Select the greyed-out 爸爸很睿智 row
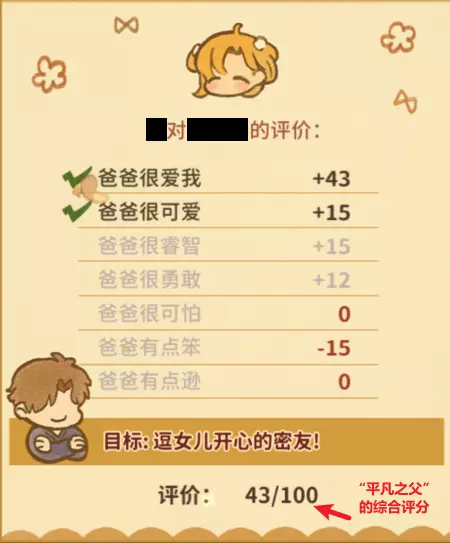The image size is (450, 543). tap(228, 245)
